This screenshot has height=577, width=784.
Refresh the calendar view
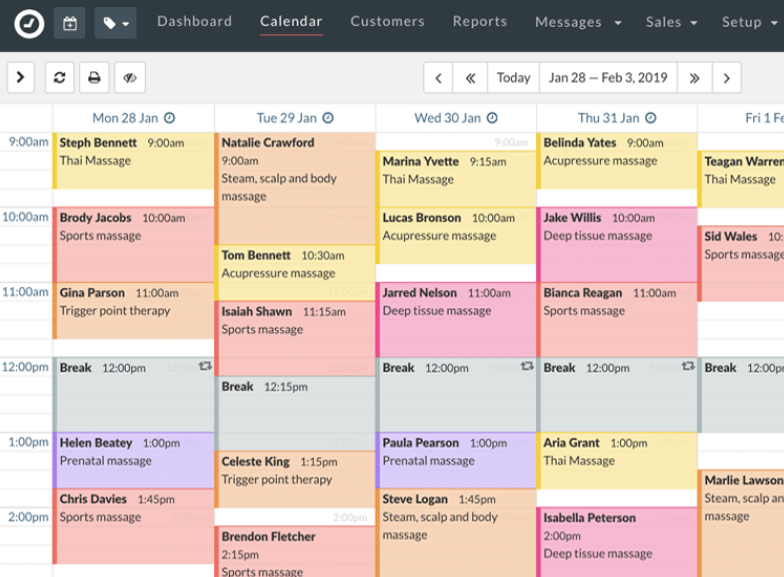[60, 77]
